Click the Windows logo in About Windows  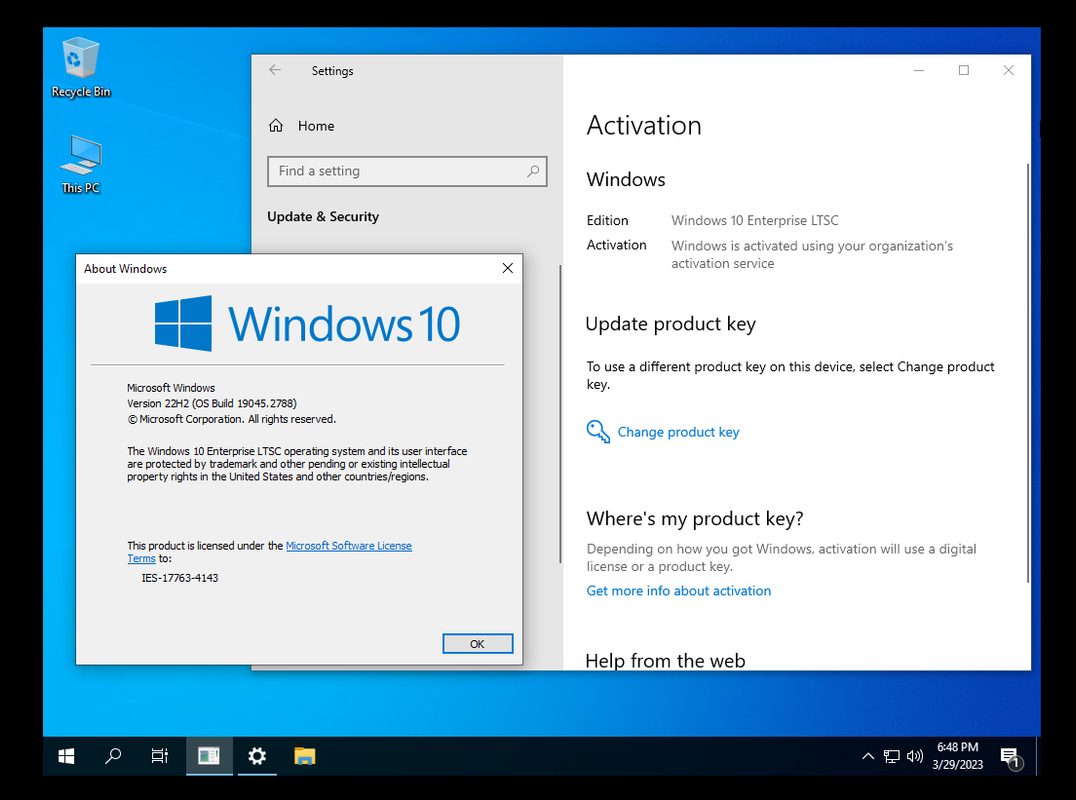(183, 324)
